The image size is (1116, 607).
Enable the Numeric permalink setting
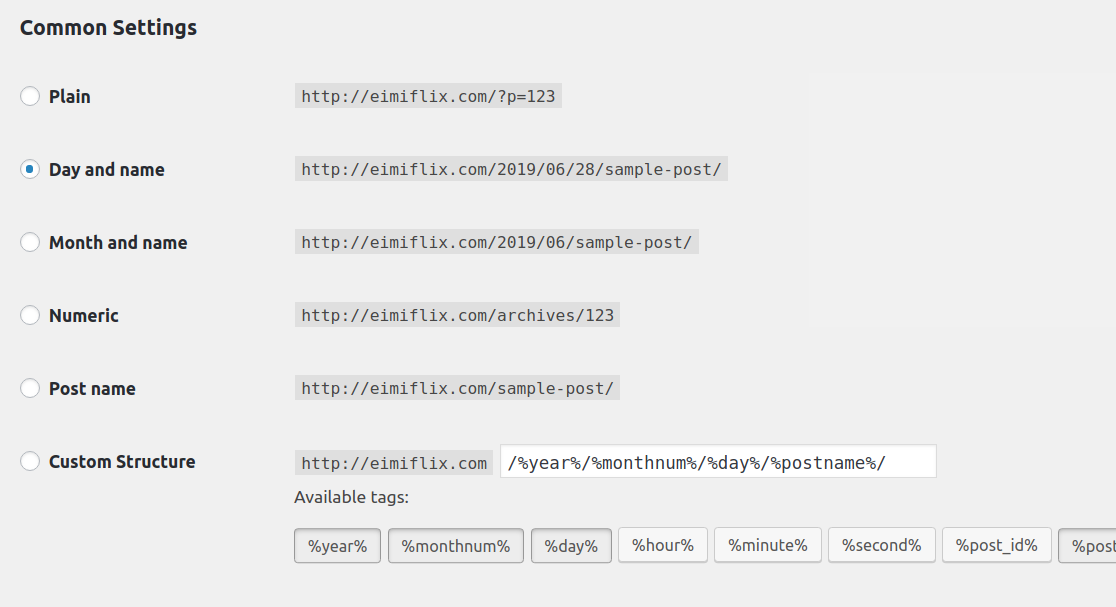[30, 315]
